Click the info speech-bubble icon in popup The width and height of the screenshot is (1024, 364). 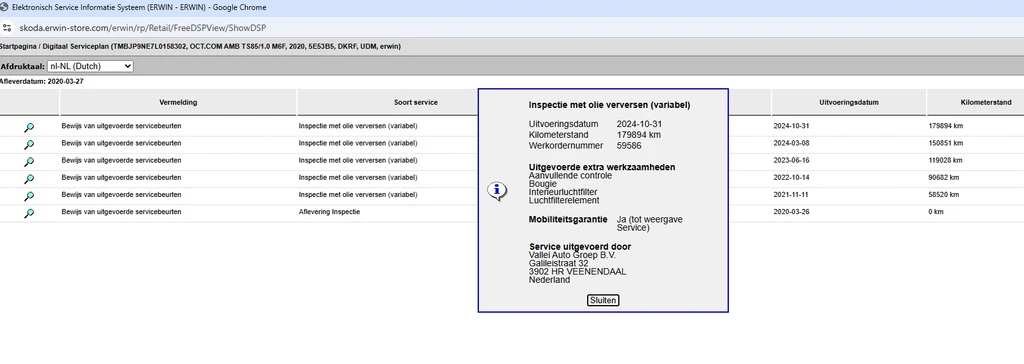pos(497,191)
